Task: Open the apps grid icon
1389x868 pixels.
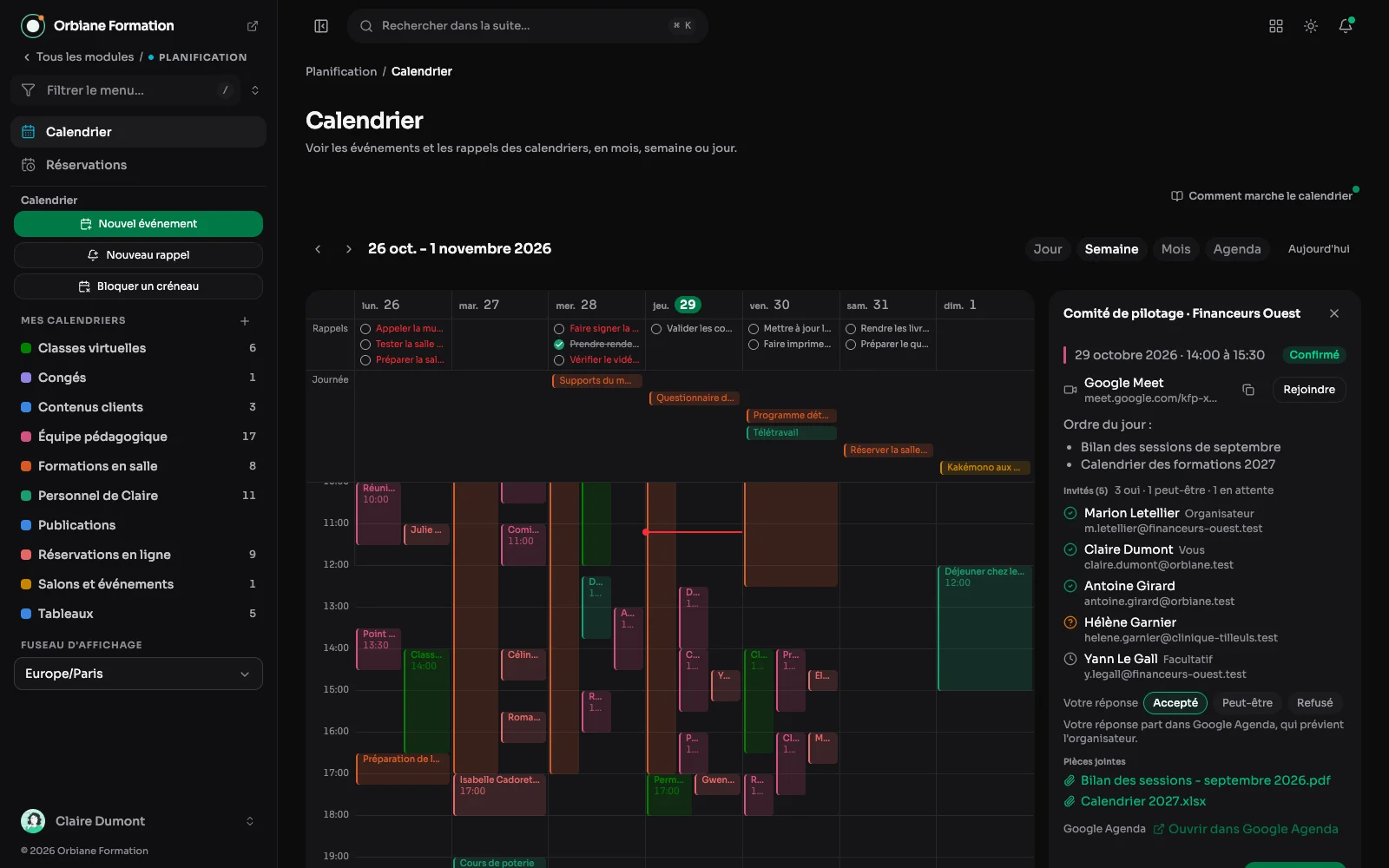Action: [x=1276, y=26]
